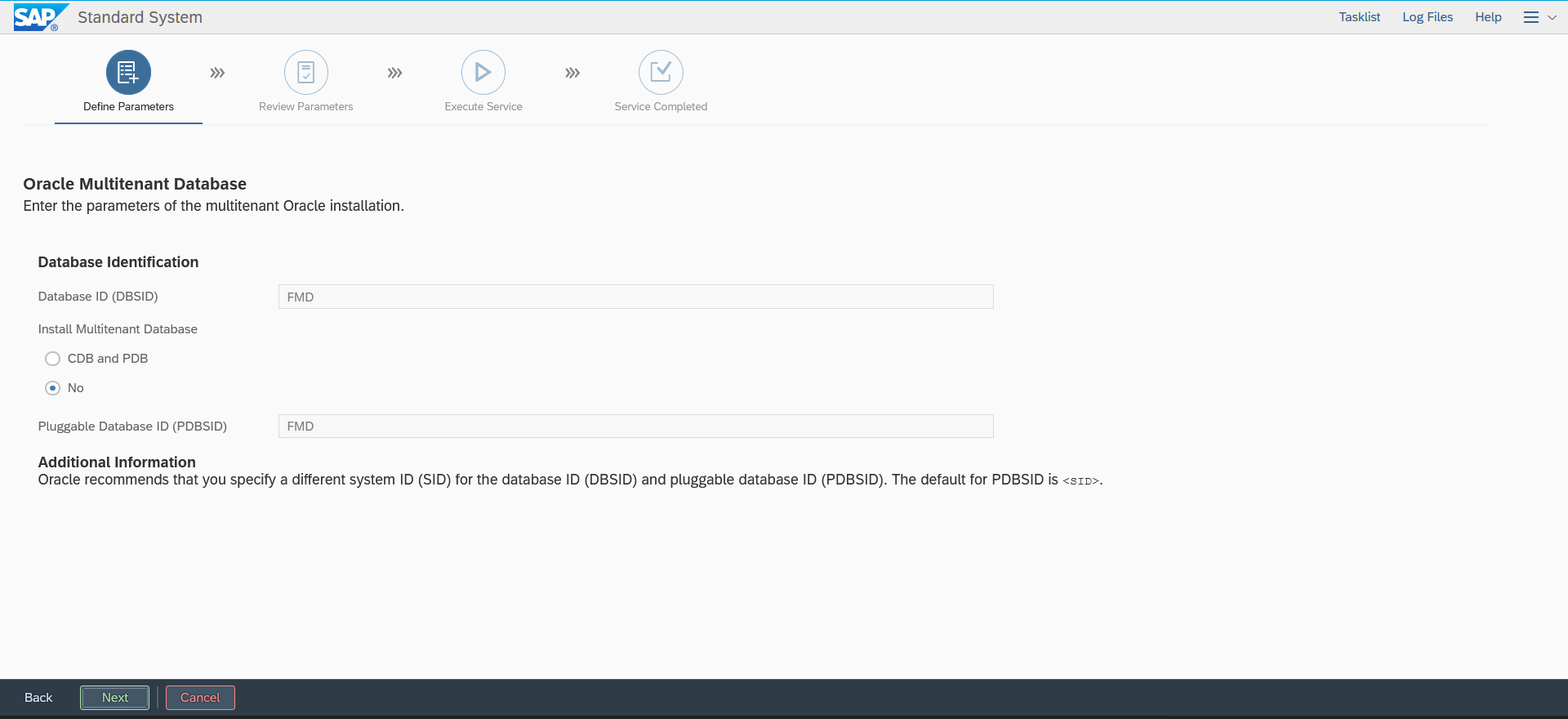Open the Tasklist link
This screenshot has width=1568, height=719.
(1360, 17)
